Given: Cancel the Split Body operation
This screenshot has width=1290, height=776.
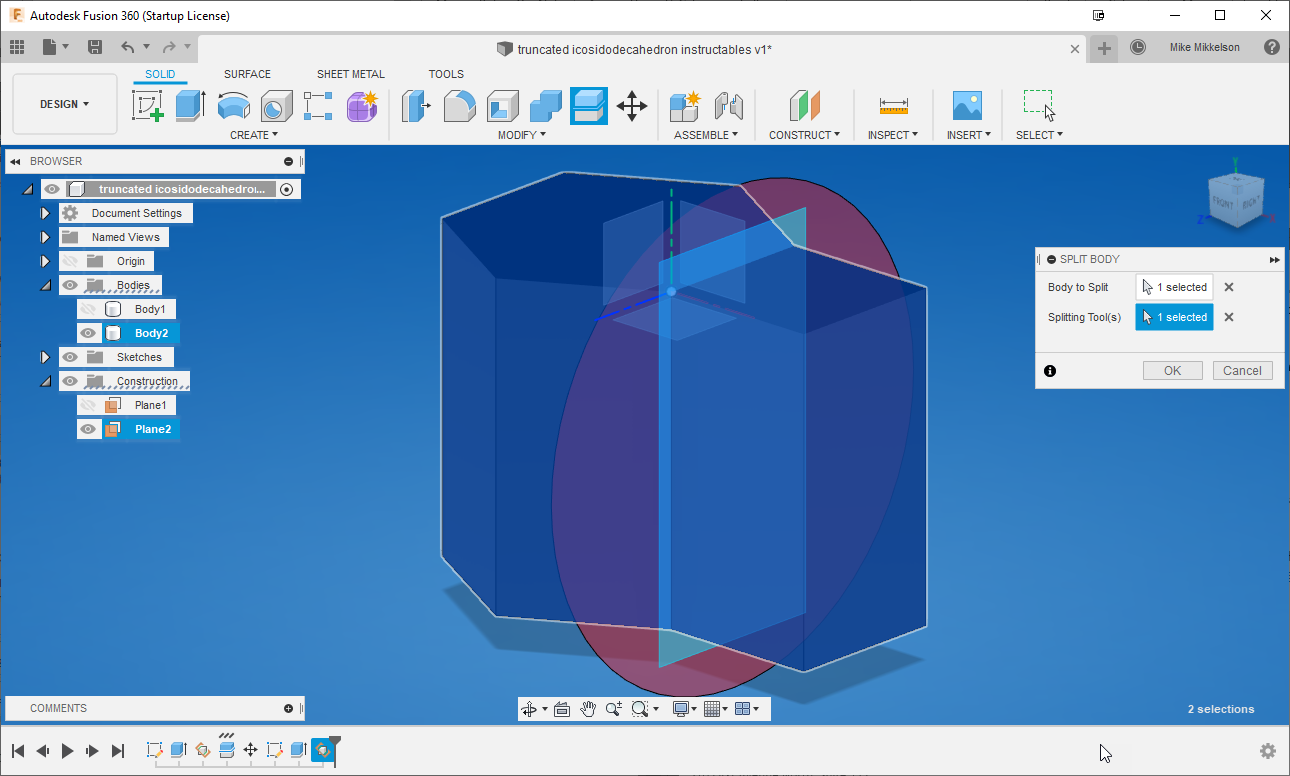Looking at the screenshot, I should click(1242, 370).
